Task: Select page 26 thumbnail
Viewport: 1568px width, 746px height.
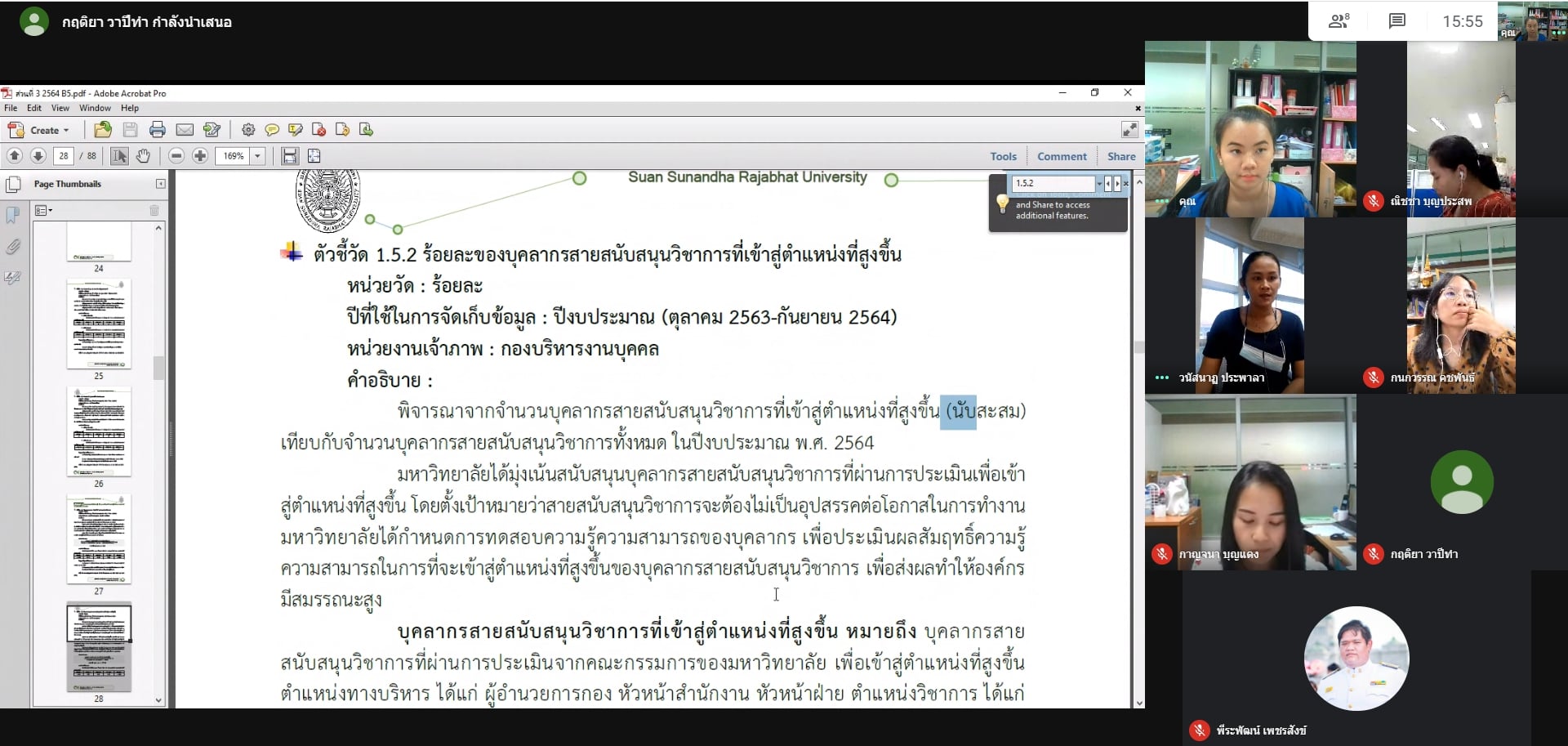Action: [x=99, y=431]
